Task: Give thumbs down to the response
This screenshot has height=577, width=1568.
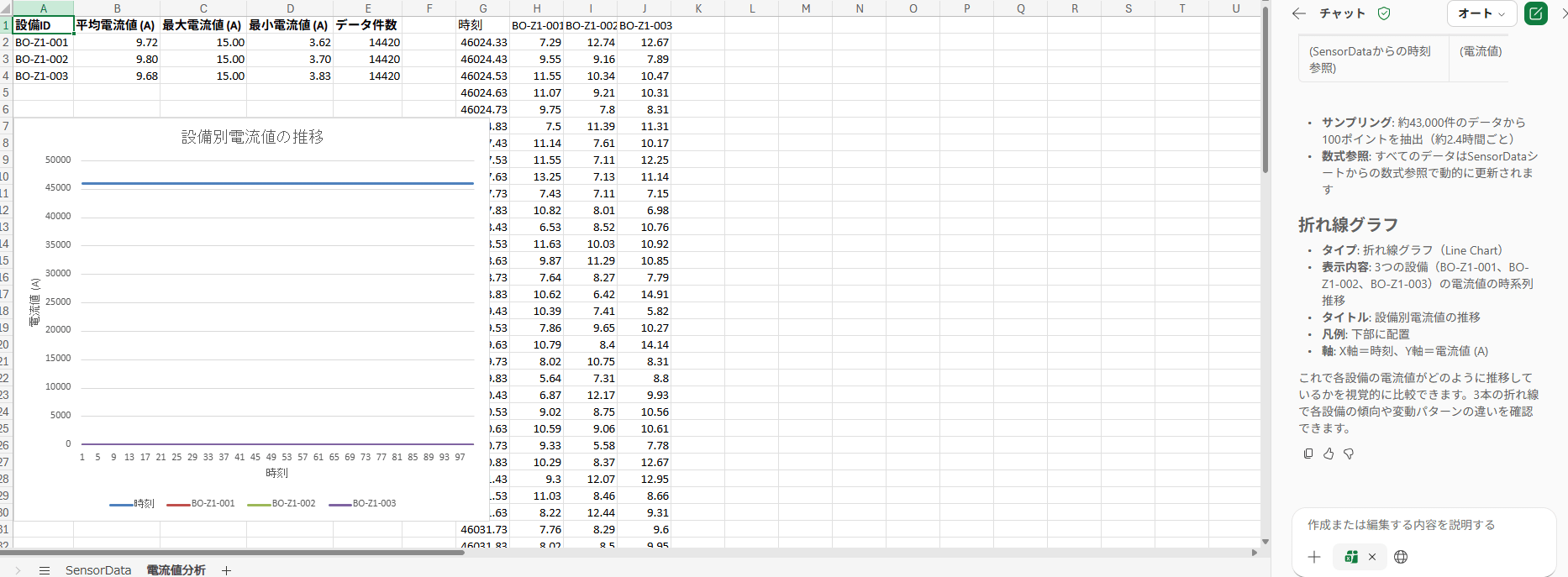Action: click(x=1349, y=454)
